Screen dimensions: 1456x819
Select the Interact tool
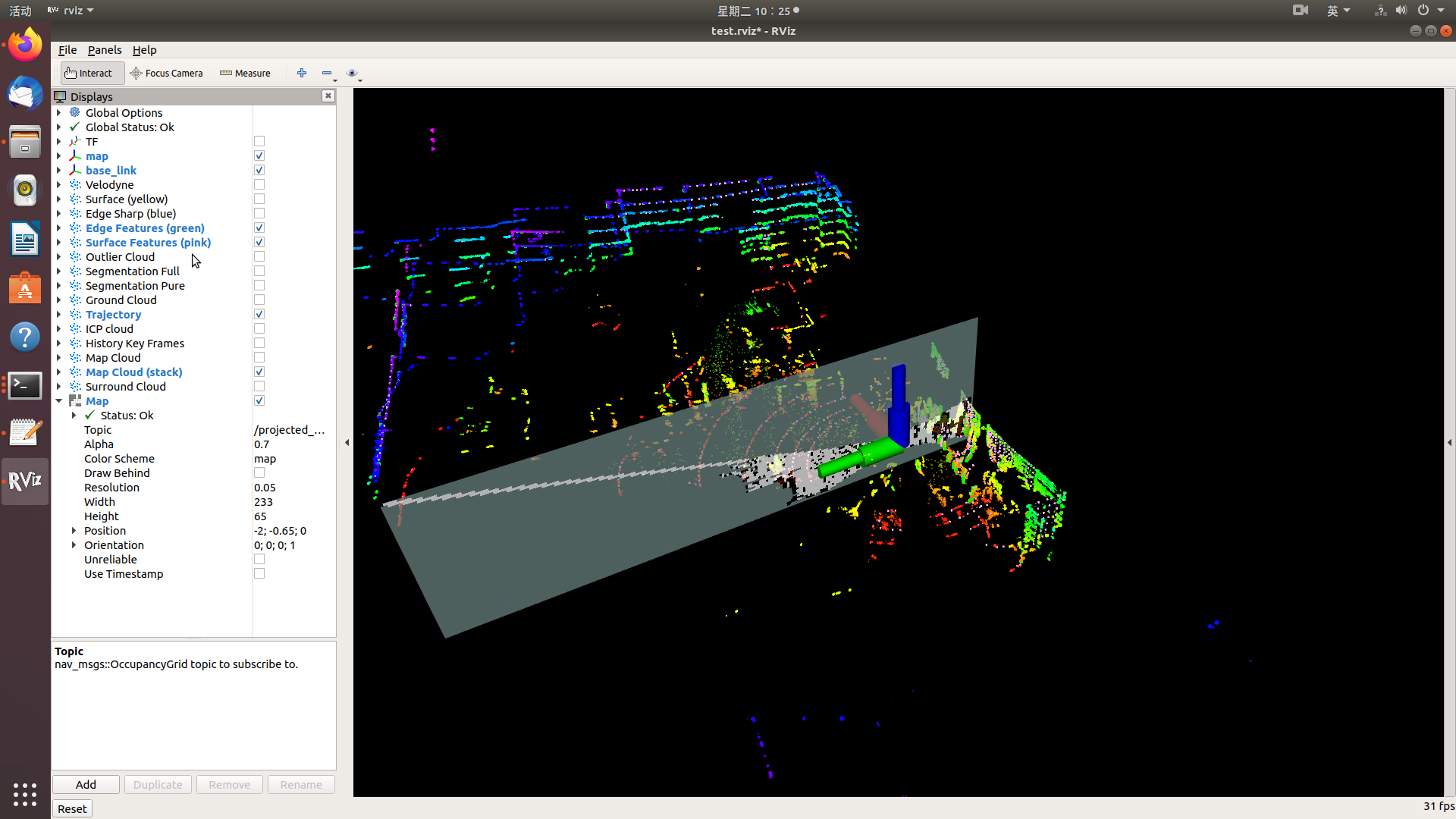point(89,73)
